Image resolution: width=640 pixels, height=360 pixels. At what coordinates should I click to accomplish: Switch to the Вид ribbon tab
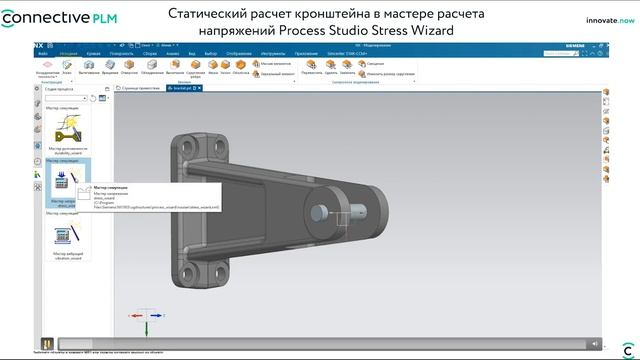tap(192, 53)
